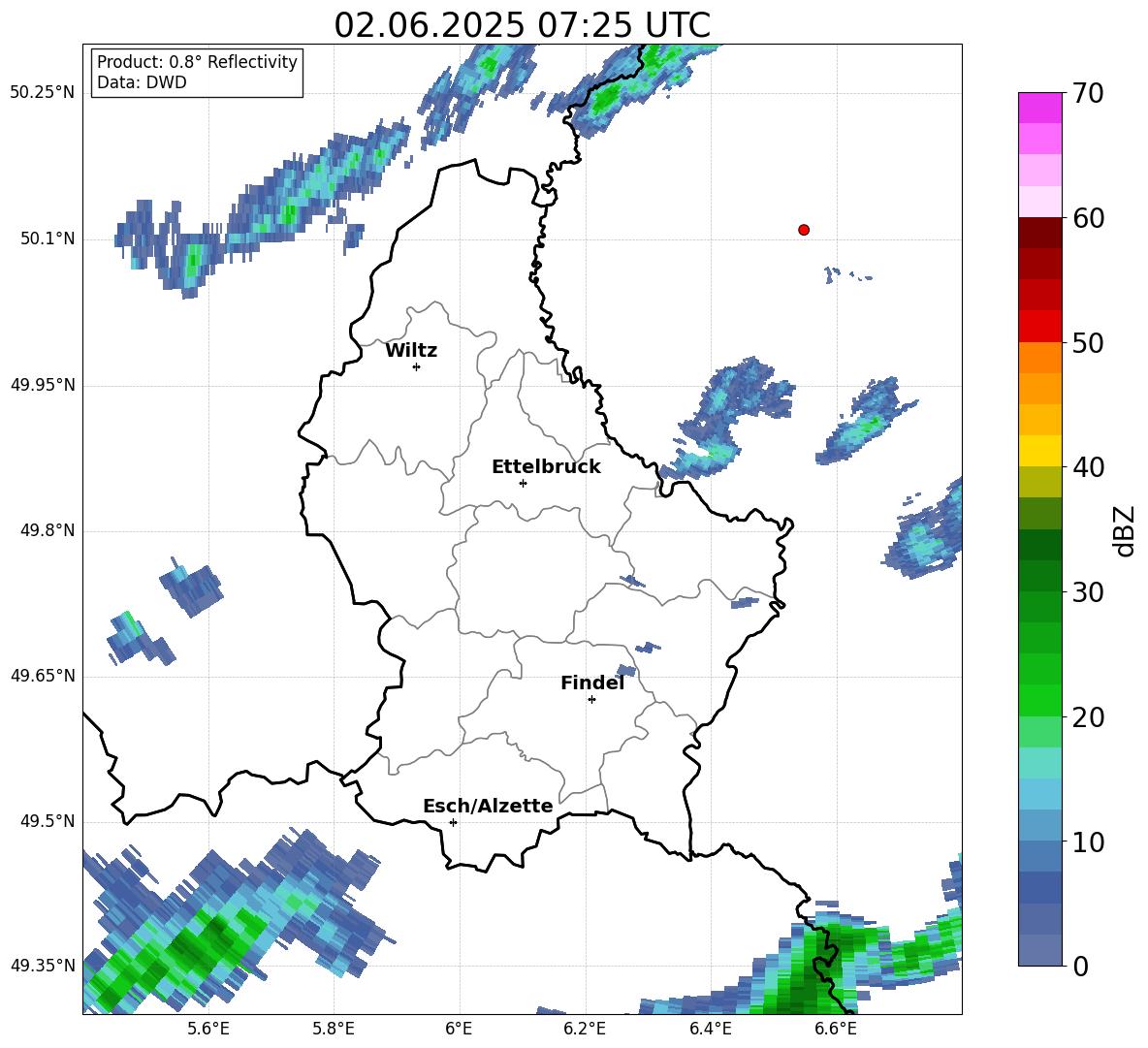Click the dark red colorbar segment below 60
This screenshot has width=1148, height=1048.
point(1039,233)
